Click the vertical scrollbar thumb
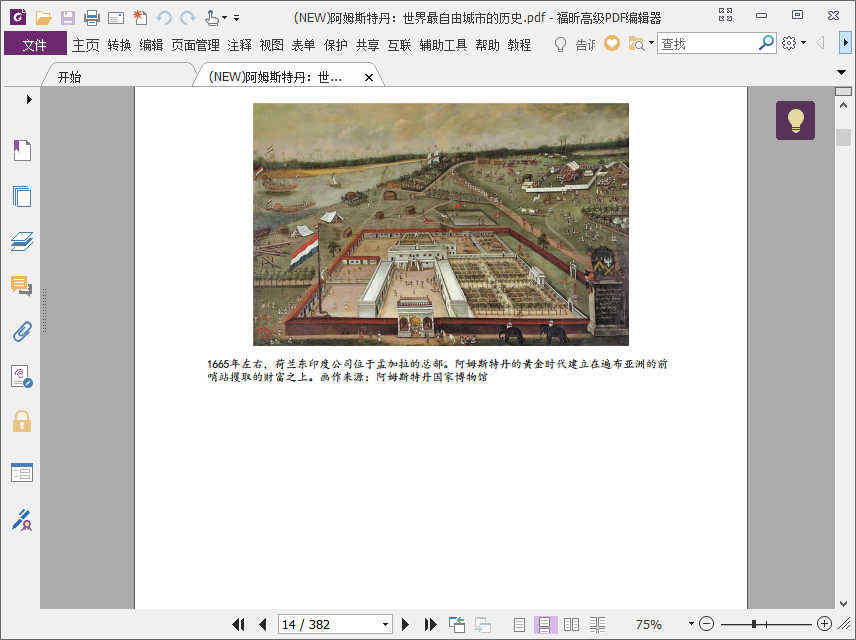This screenshot has width=856, height=640. click(843, 137)
